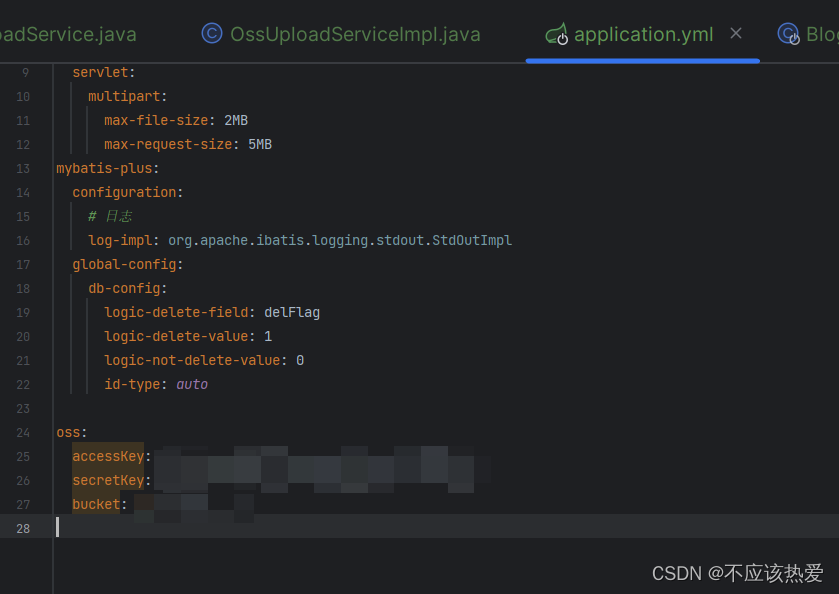Viewport: 839px width, 594px height.
Task: Click the oss configuration key
Action: [x=65, y=432]
